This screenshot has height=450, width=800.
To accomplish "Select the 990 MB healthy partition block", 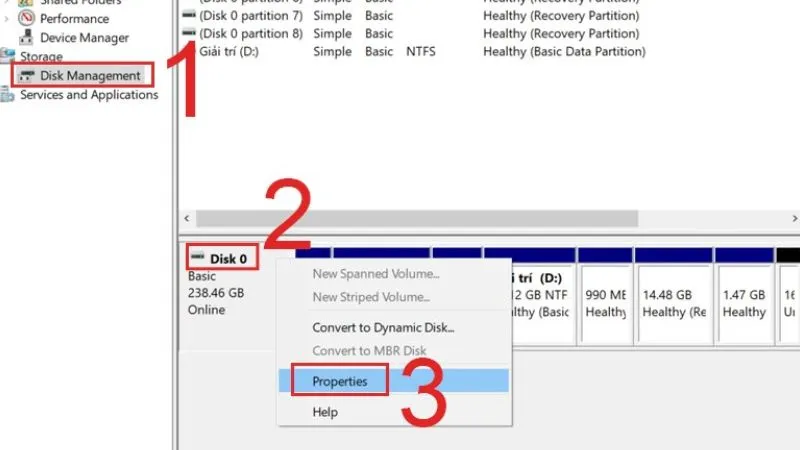I will (604, 304).
